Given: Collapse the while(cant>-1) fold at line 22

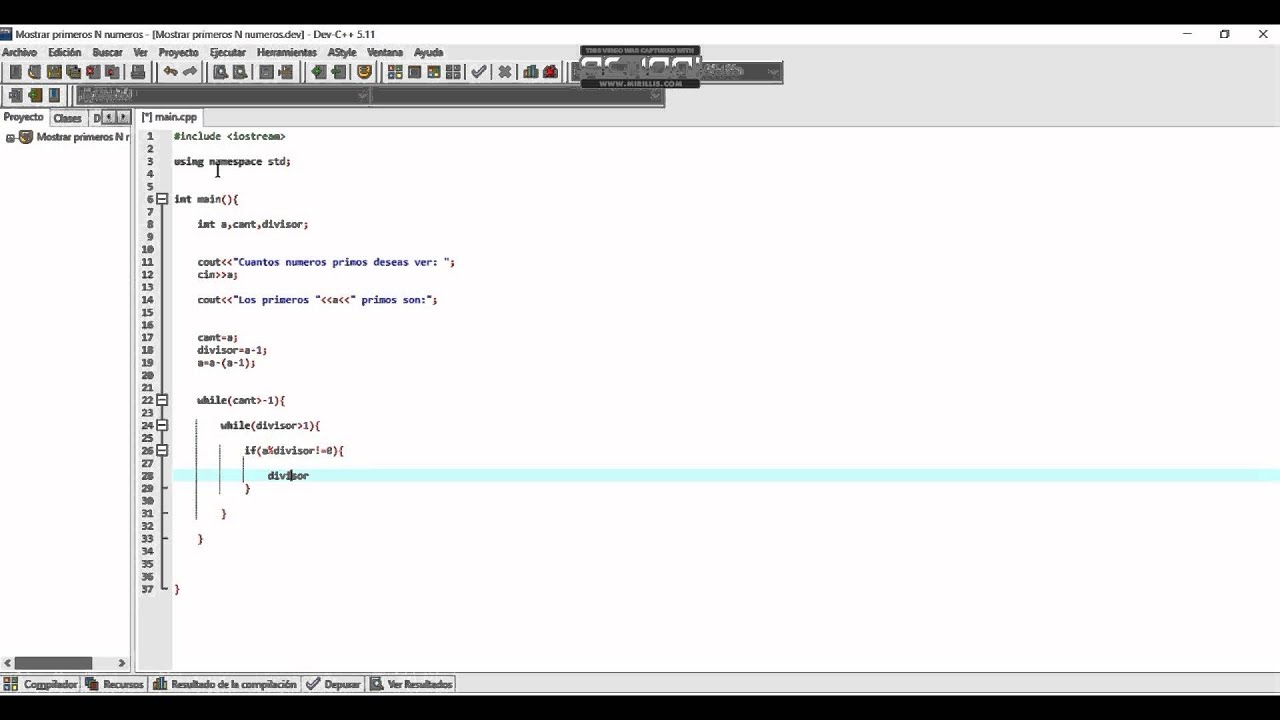Looking at the screenshot, I should pos(162,400).
